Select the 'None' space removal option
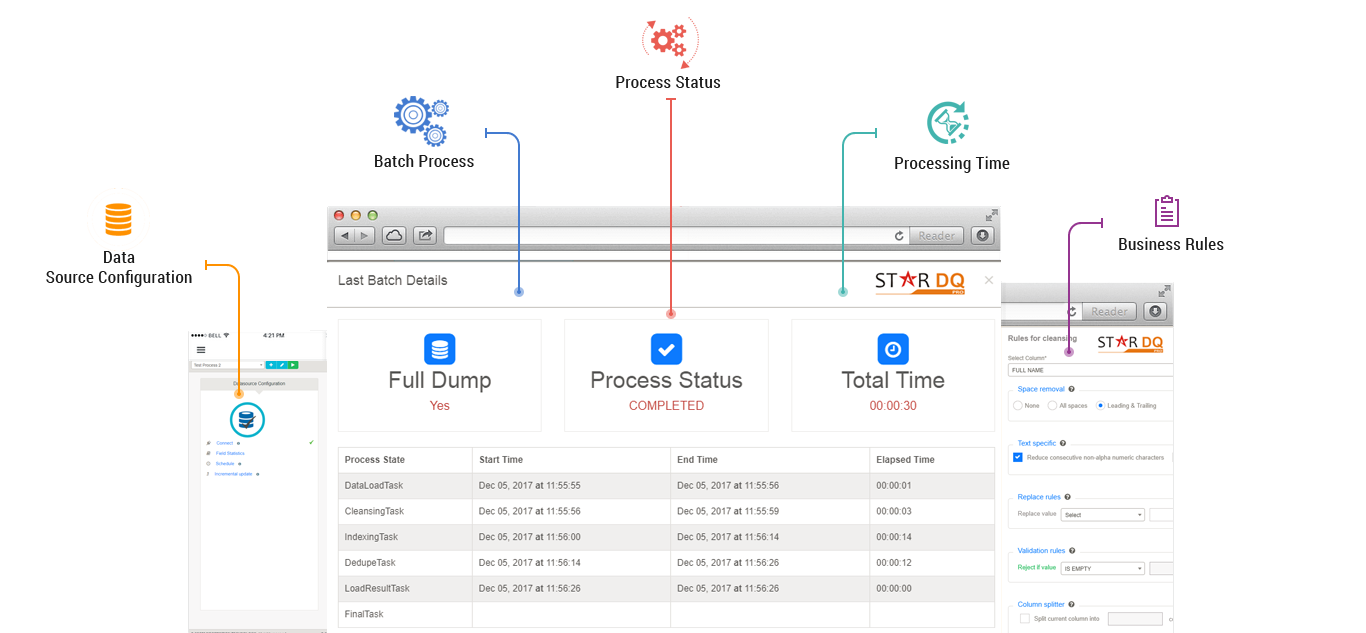 point(1018,406)
